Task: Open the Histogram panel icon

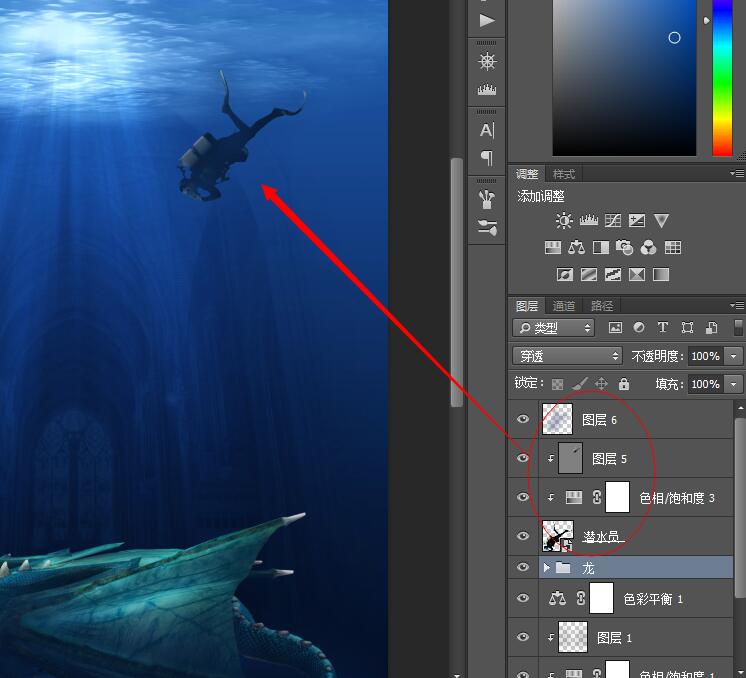Action: pos(487,89)
